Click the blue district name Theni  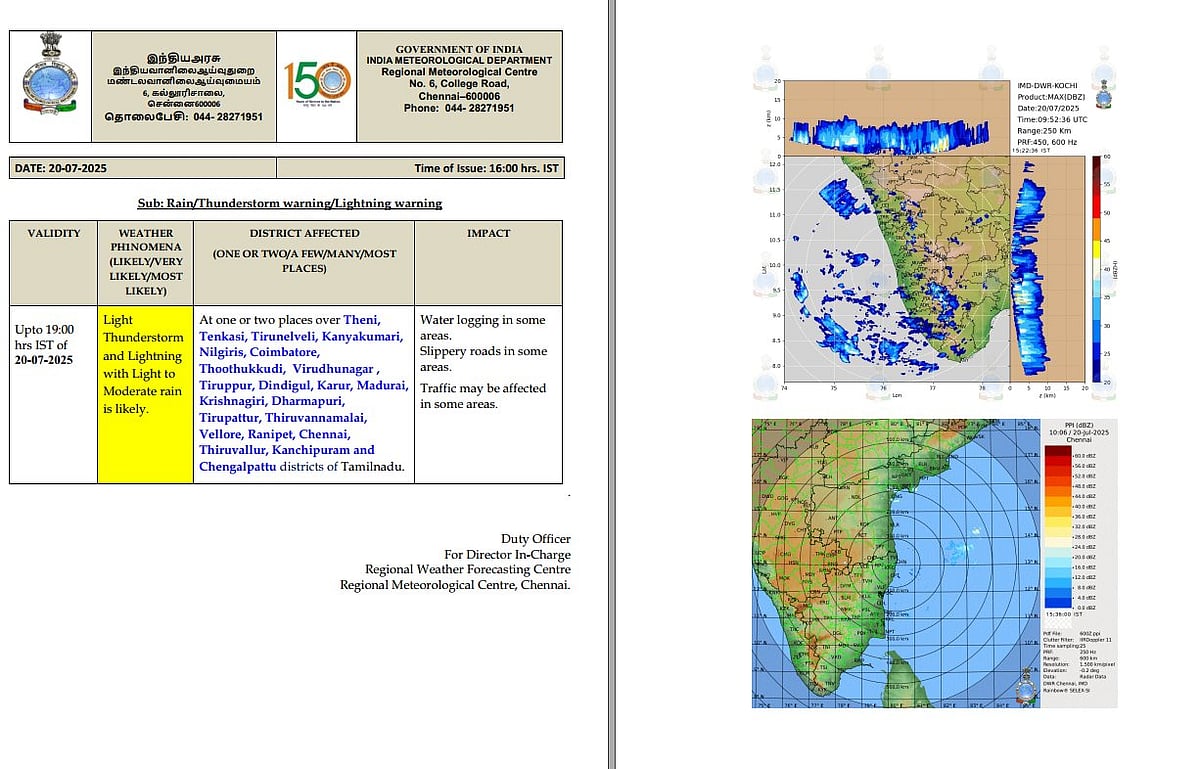(362, 320)
